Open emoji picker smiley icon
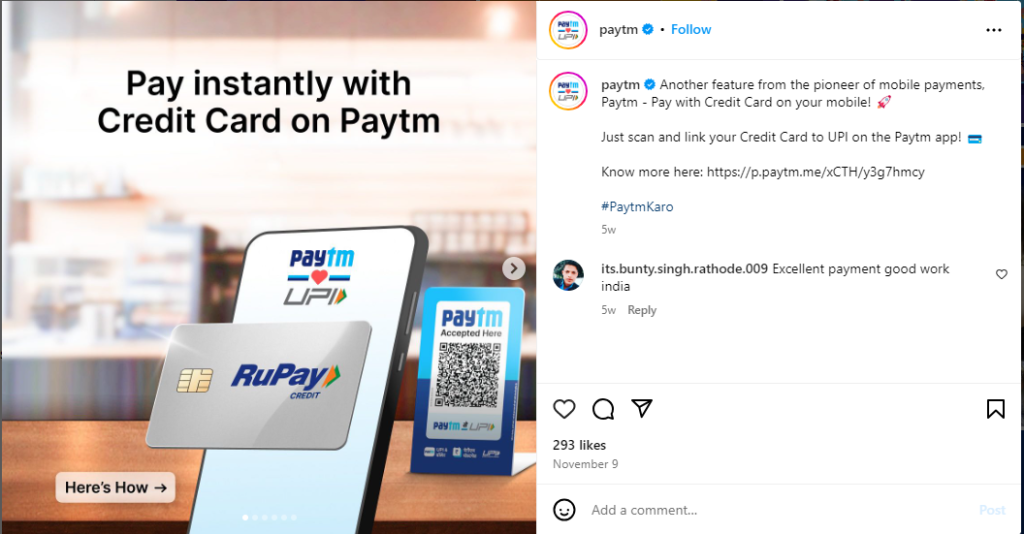 [564, 510]
